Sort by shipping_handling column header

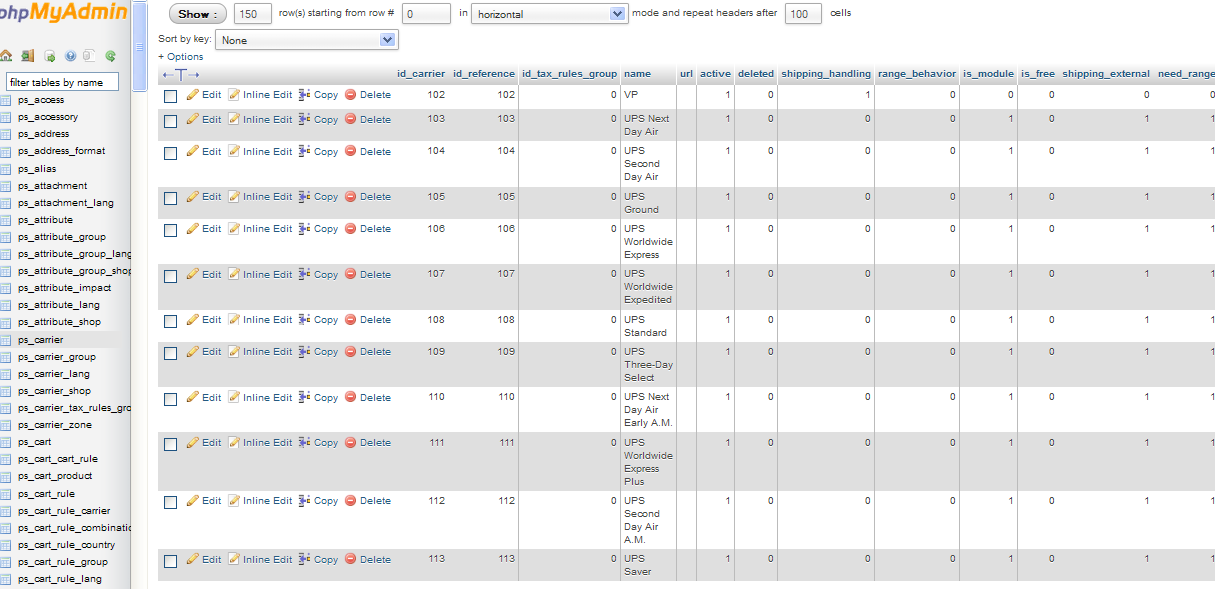point(826,74)
